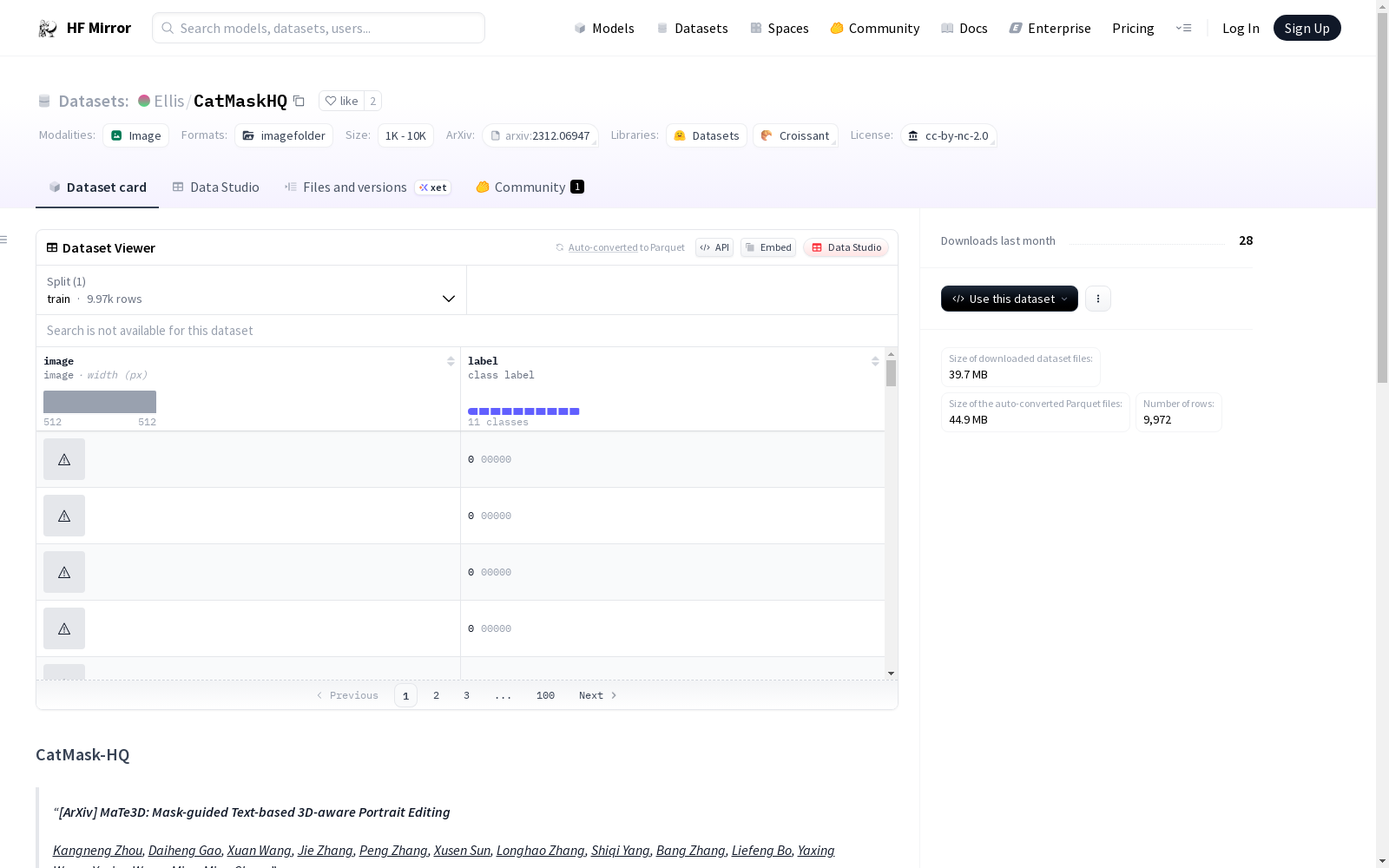
Task: Like the CatMaskHQ dataset
Action: click(x=341, y=101)
